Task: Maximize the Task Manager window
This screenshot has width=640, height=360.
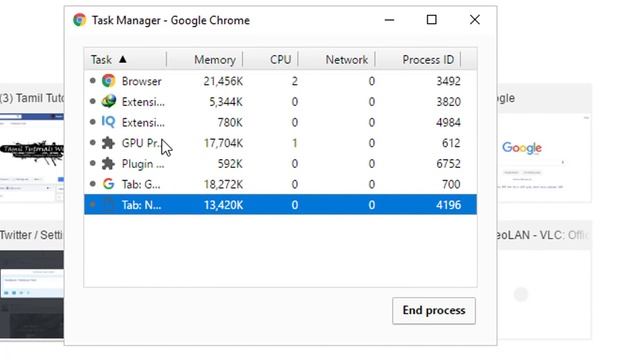Action: [x=431, y=20]
